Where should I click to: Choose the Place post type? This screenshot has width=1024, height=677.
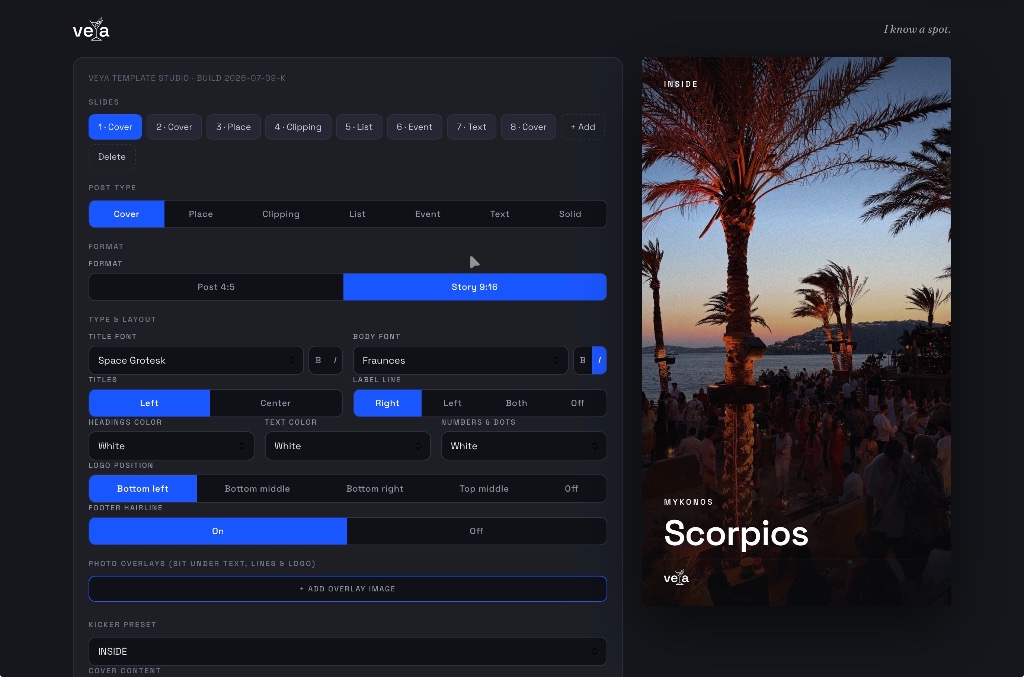[200, 214]
